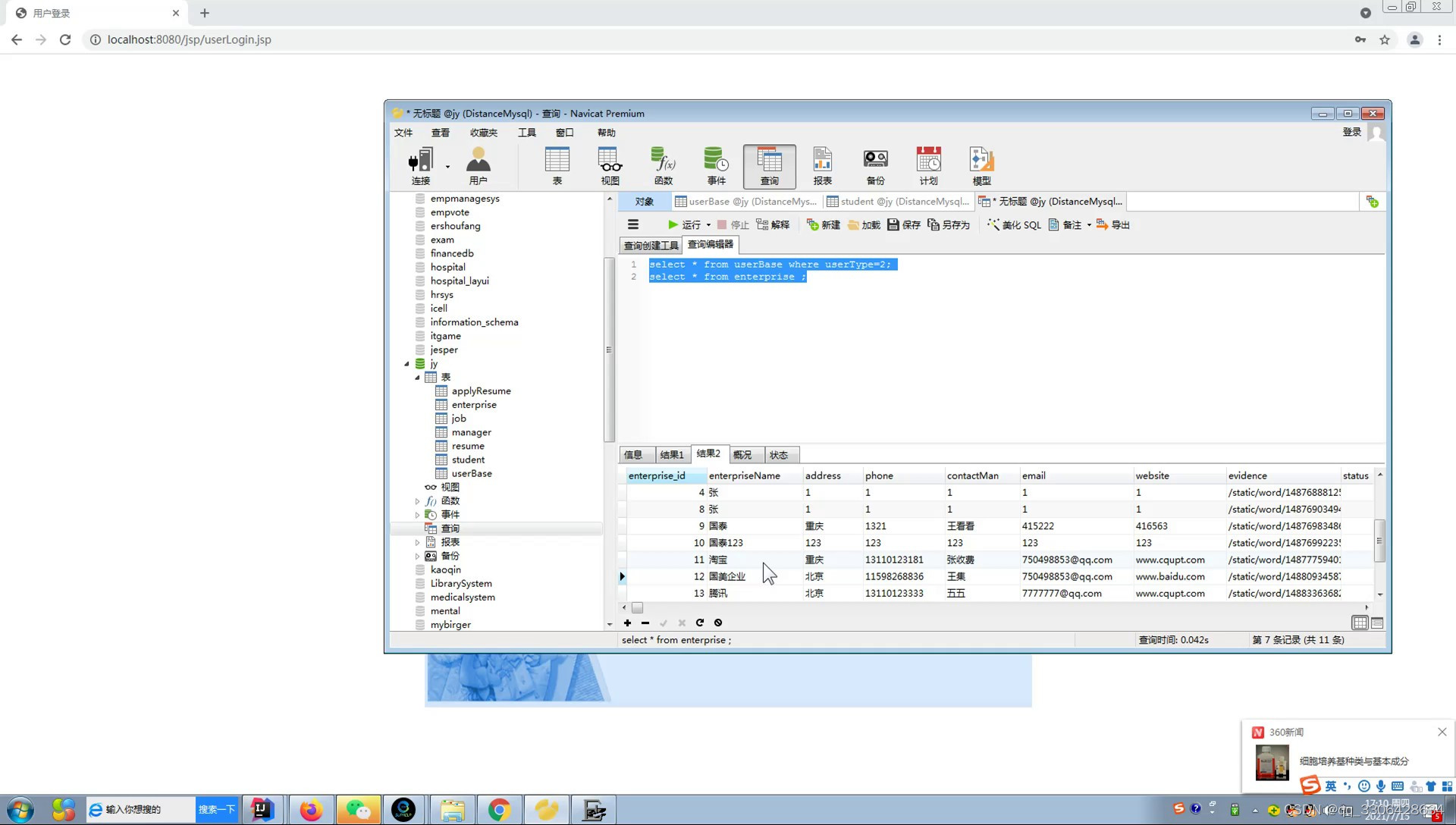The height and width of the screenshot is (825, 1456).
Task: Switch to form view icon in results
Action: click(1377, 623)
